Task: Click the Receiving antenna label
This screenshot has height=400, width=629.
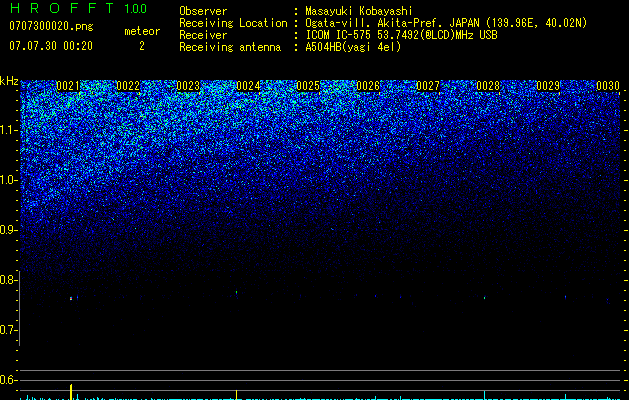Action: 230,47
